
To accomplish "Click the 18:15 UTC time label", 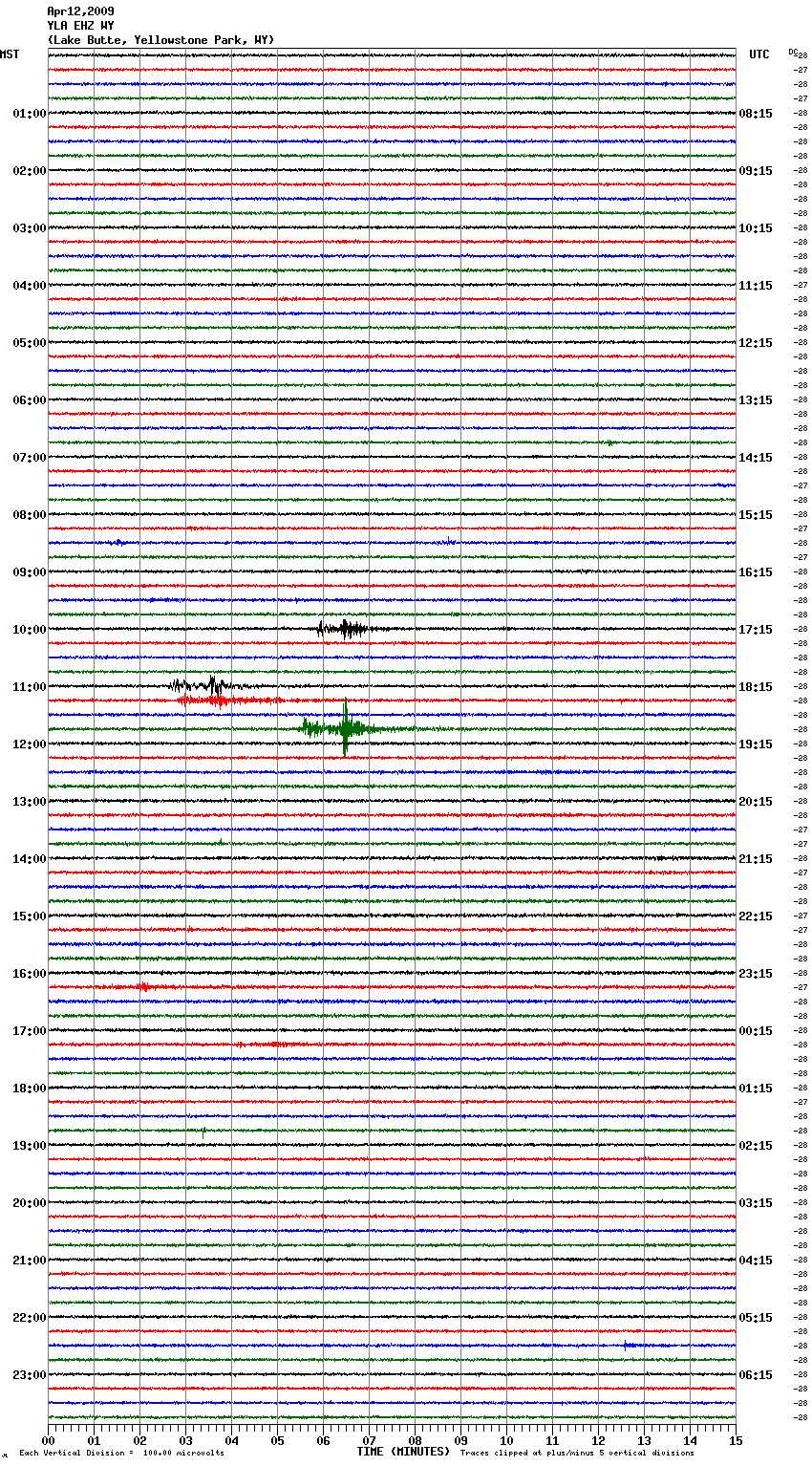I will pyautogui.click(x=756, y=687).
